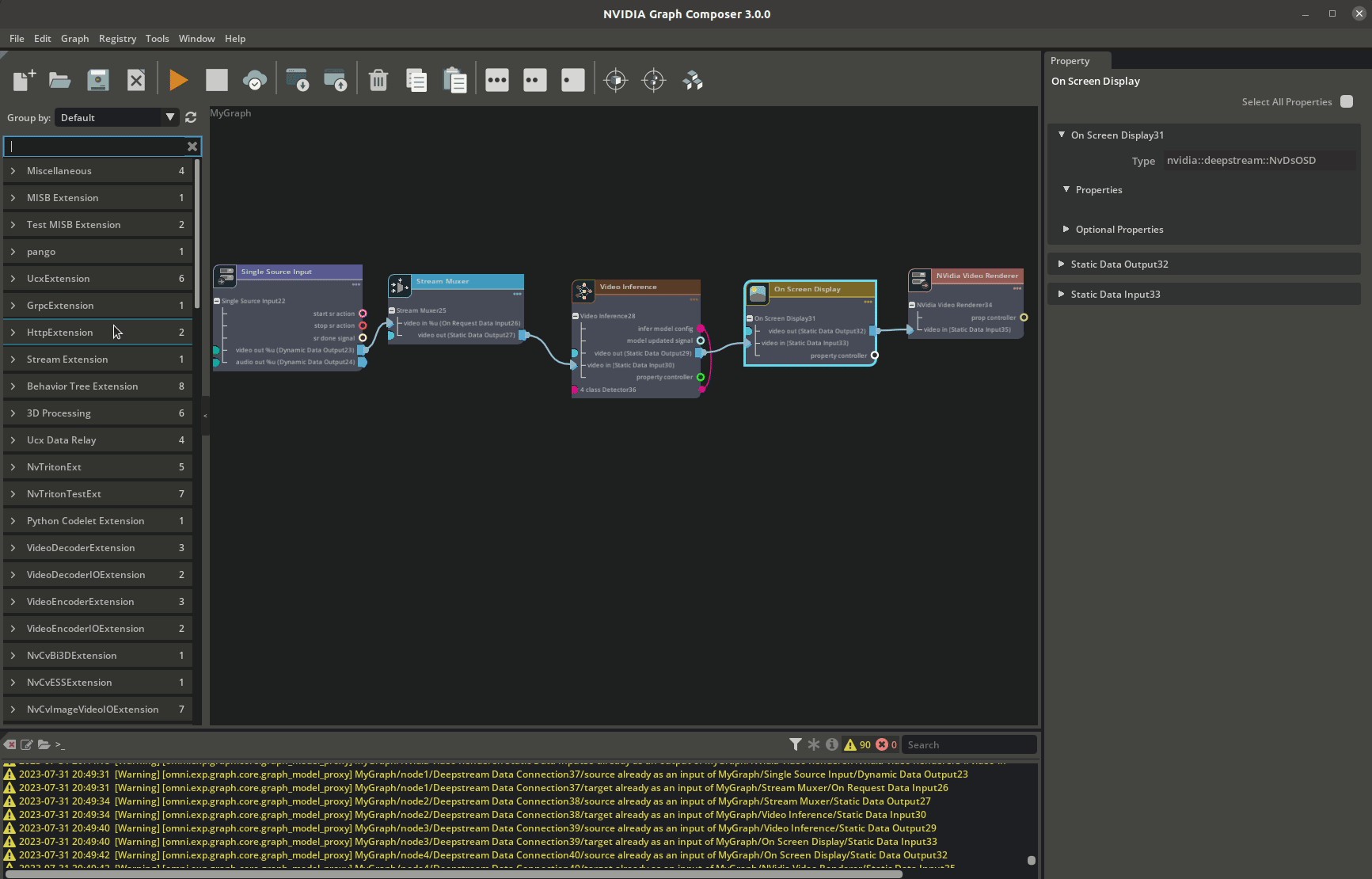Copy selection with the documents icon
This screenshot has height=879, width=1372.
coord(416,80)
